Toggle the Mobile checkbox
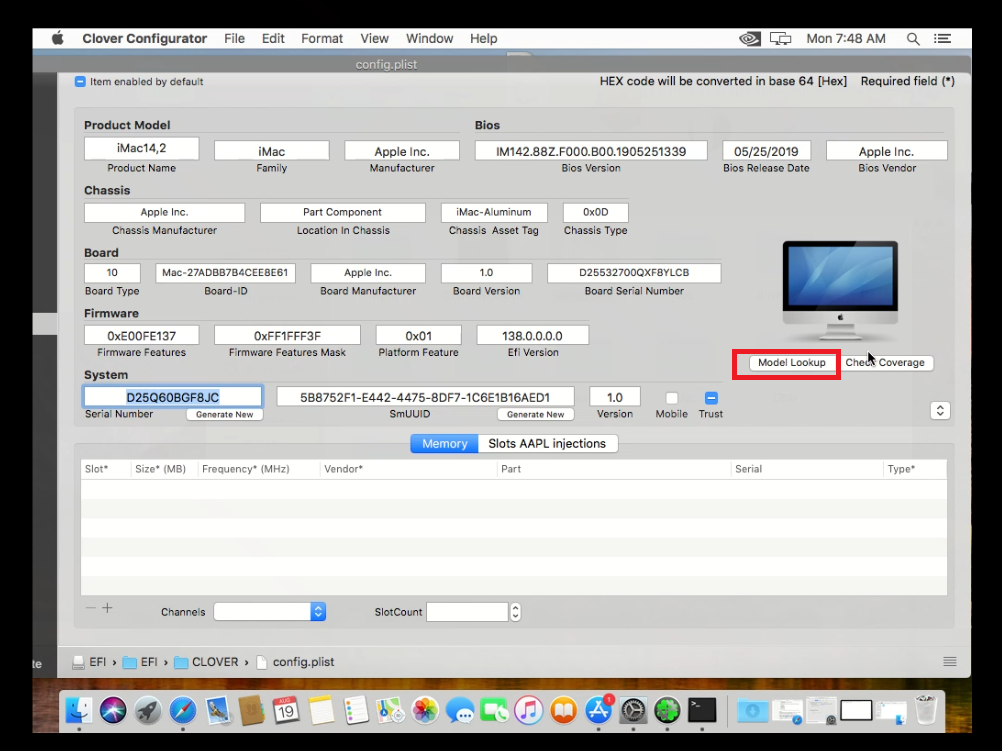Image resolution: width=1002 pixels, height=751 pixels. click(x=672, y=398)
